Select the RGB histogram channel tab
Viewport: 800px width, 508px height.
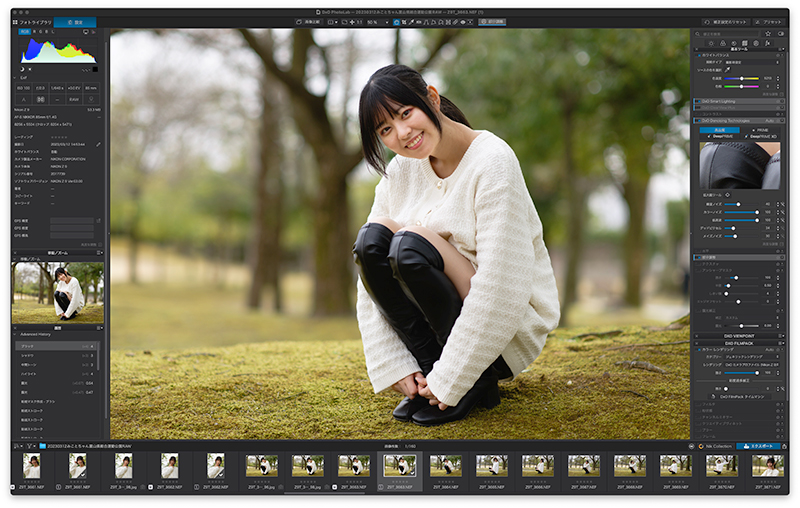24,32
